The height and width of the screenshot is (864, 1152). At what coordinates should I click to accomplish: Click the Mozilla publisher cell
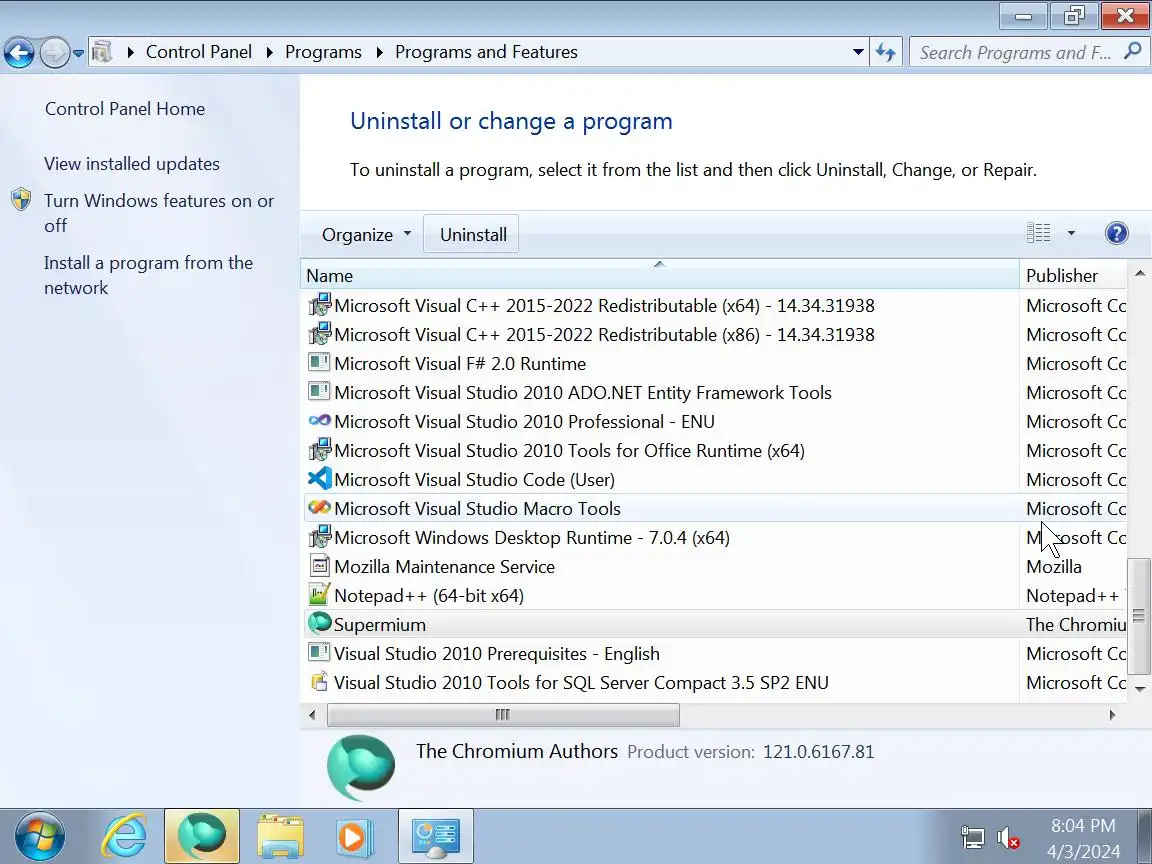pos(1054,567)
